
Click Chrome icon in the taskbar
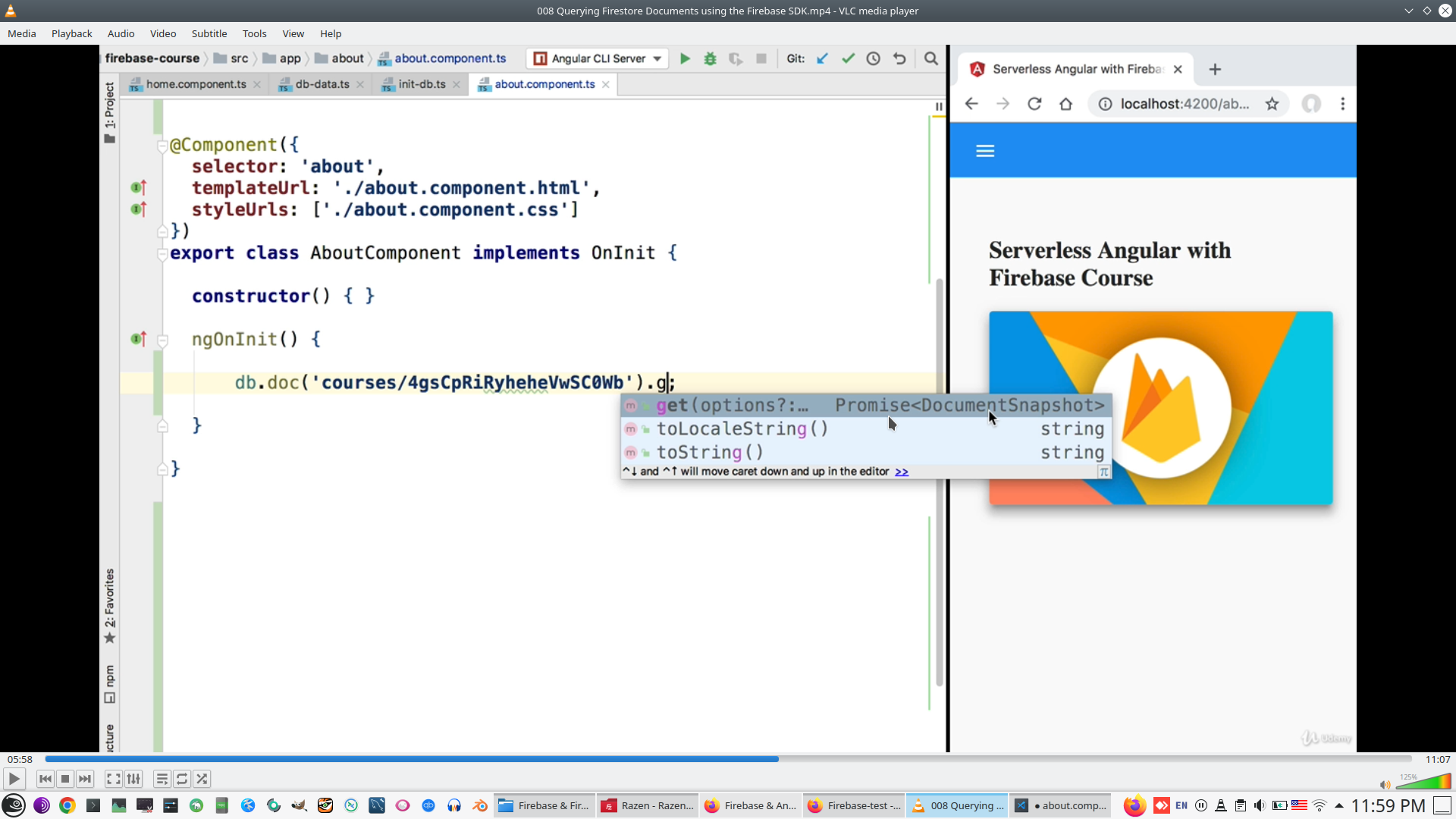(x=67, y=805)
